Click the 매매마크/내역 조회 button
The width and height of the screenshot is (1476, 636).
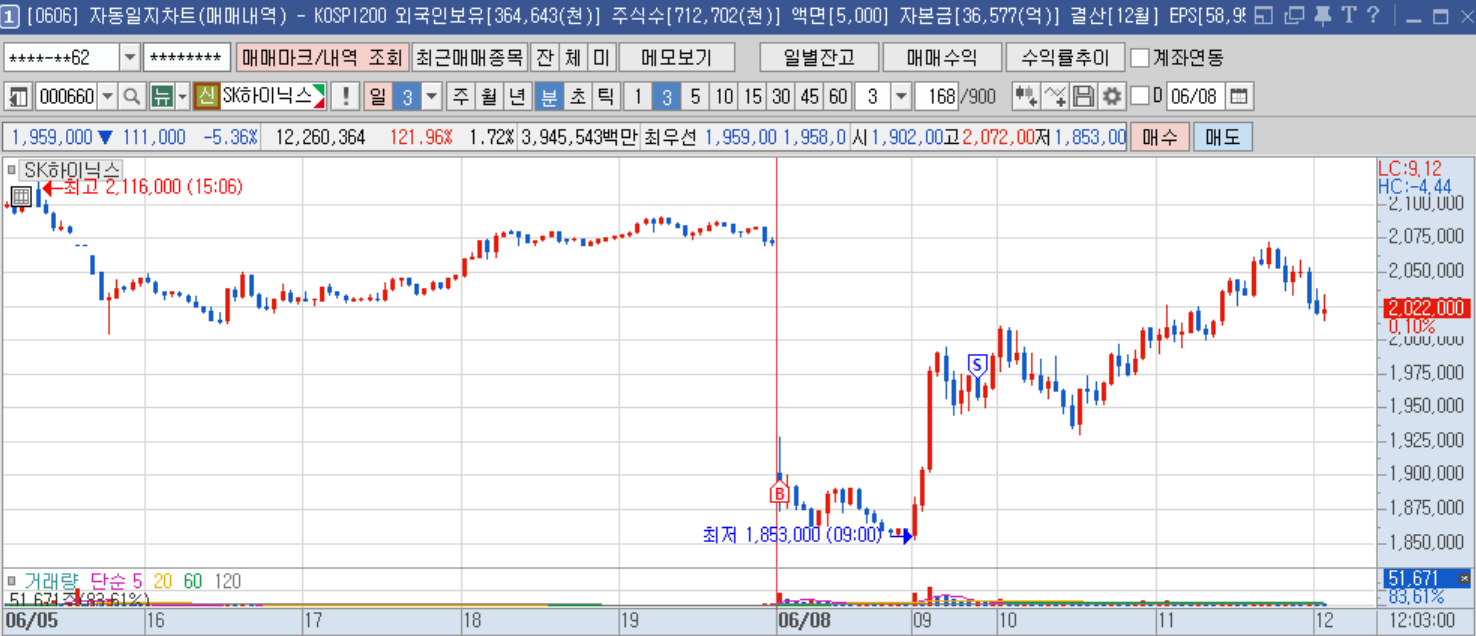[321, 58]
